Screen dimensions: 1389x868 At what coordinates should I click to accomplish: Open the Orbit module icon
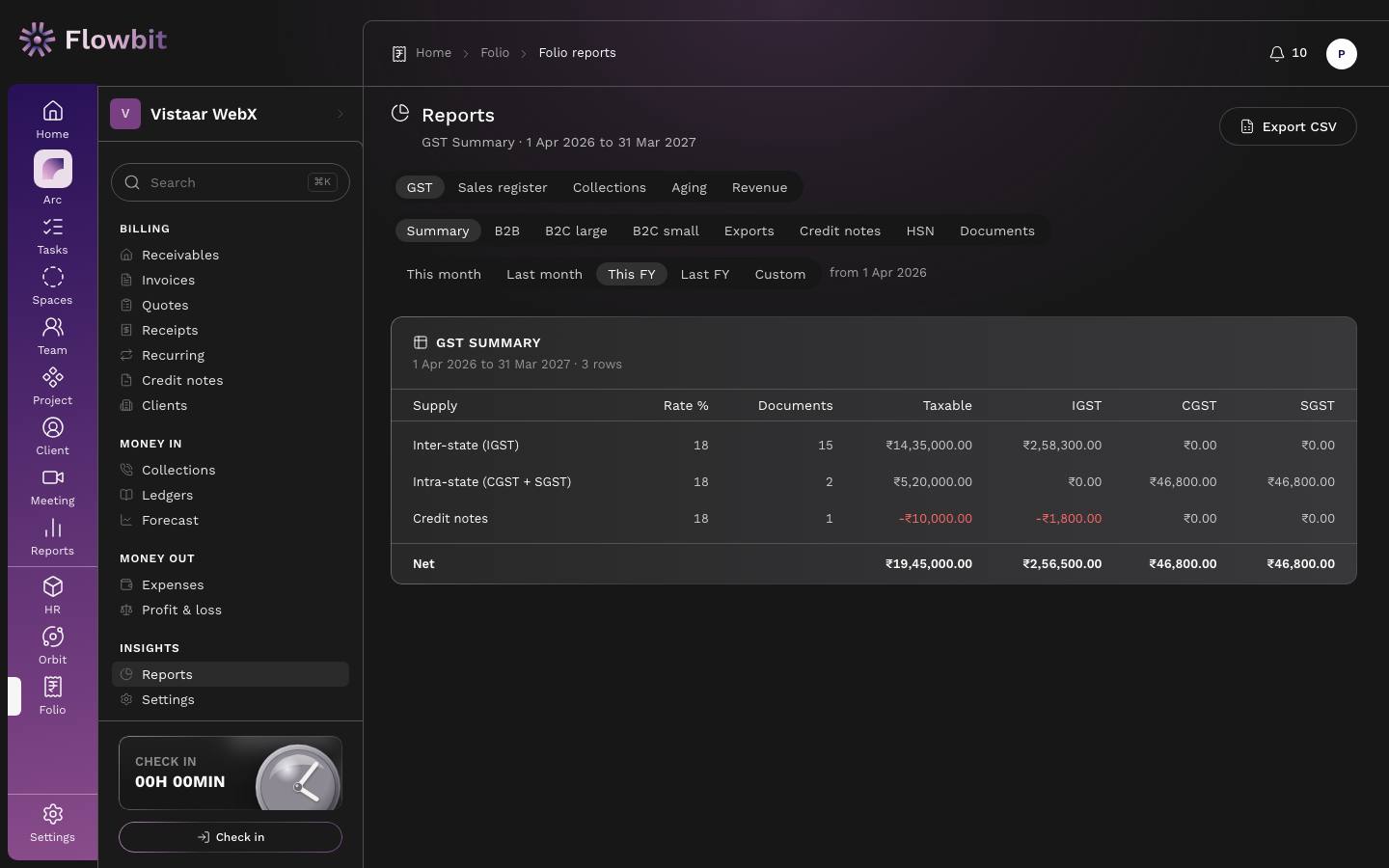click(x=52, y=645)
